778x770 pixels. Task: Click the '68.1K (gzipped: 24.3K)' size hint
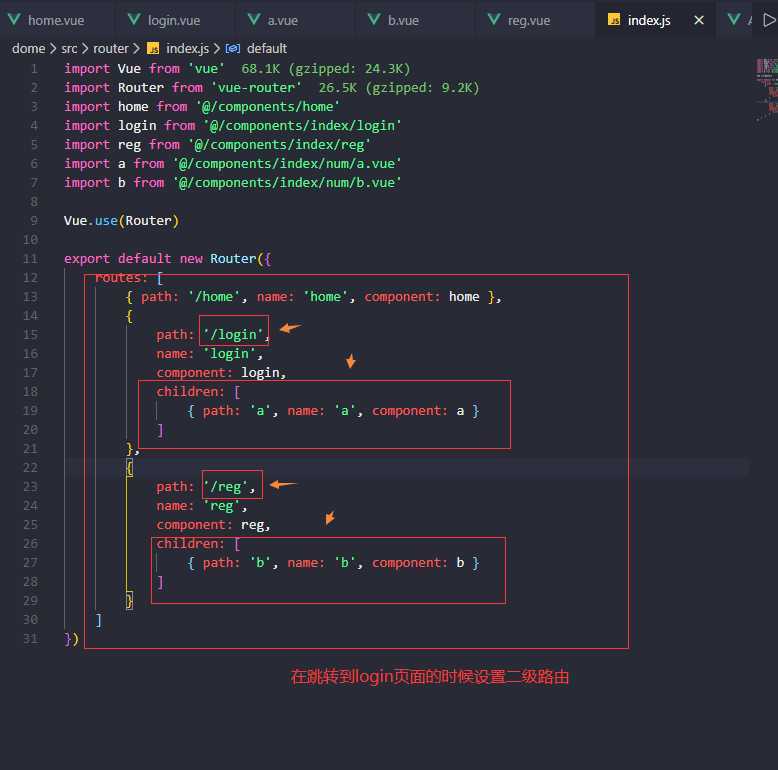pyautogui.click(x=325, y=69)
